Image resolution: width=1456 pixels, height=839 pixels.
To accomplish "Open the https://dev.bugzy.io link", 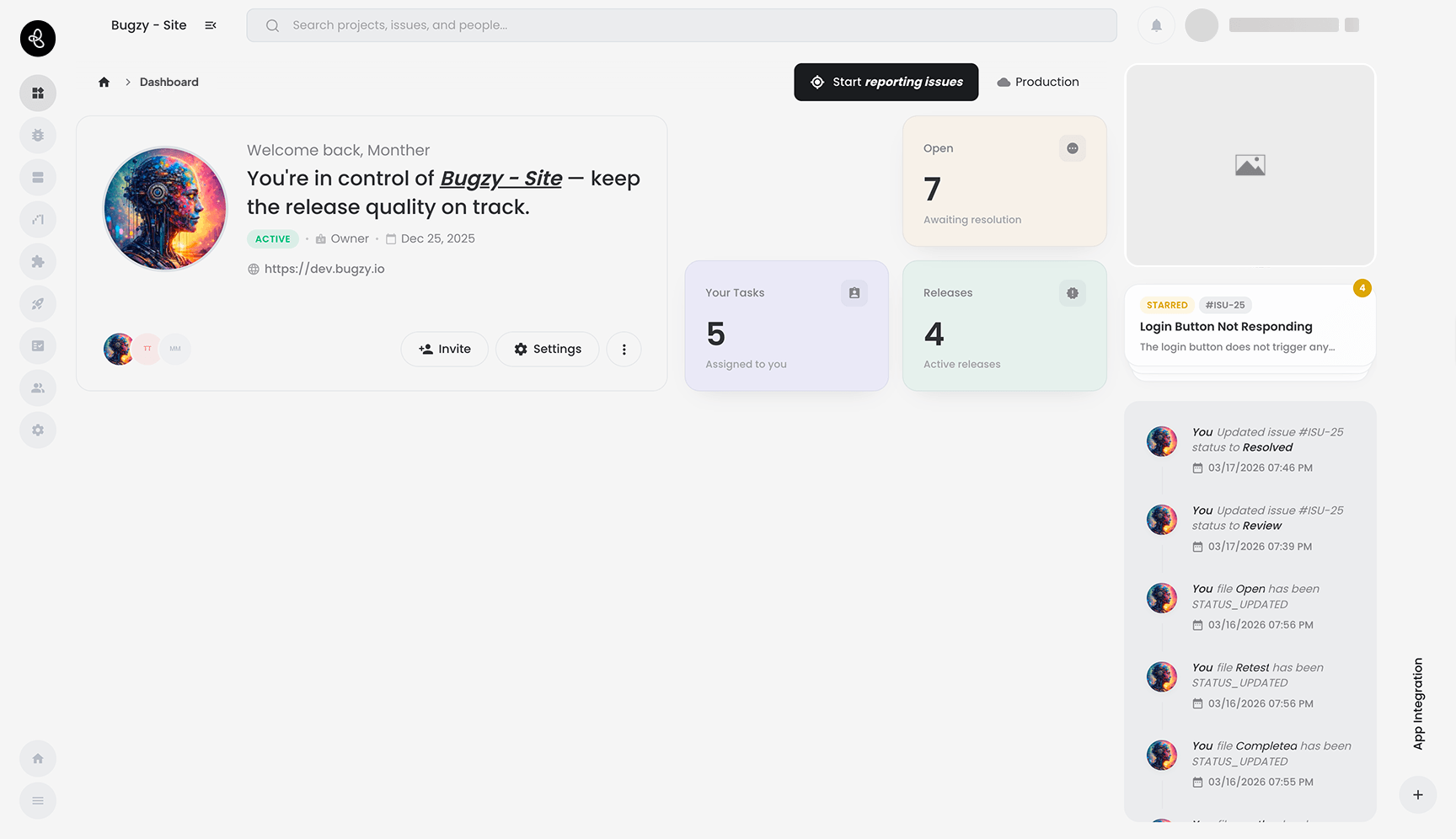I will click(x=324, y=269).
